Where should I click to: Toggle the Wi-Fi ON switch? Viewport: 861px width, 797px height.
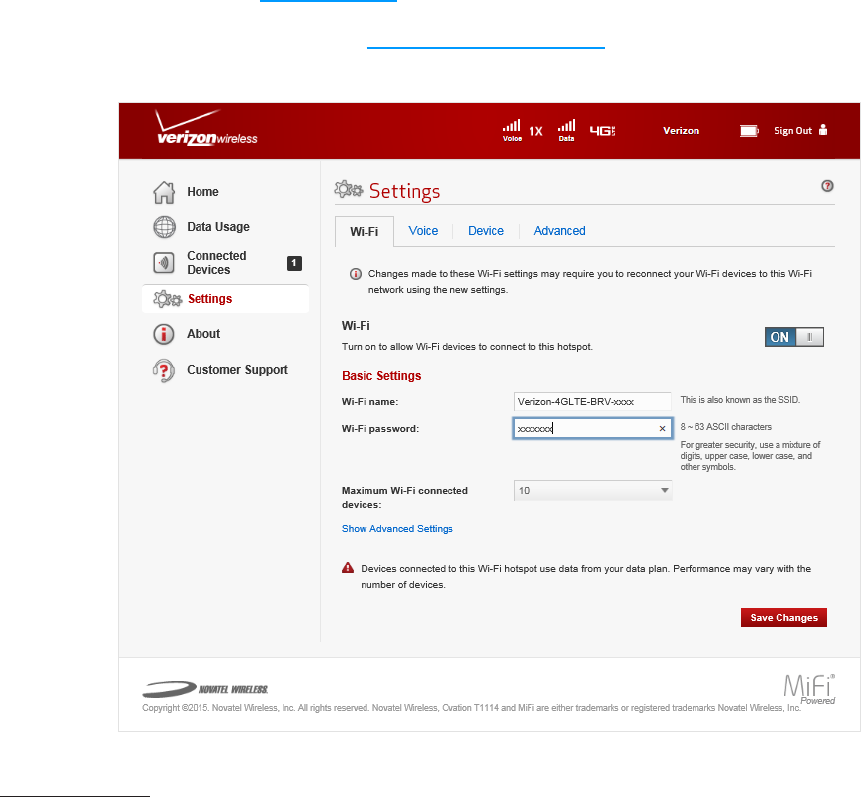tap(794, 337)
